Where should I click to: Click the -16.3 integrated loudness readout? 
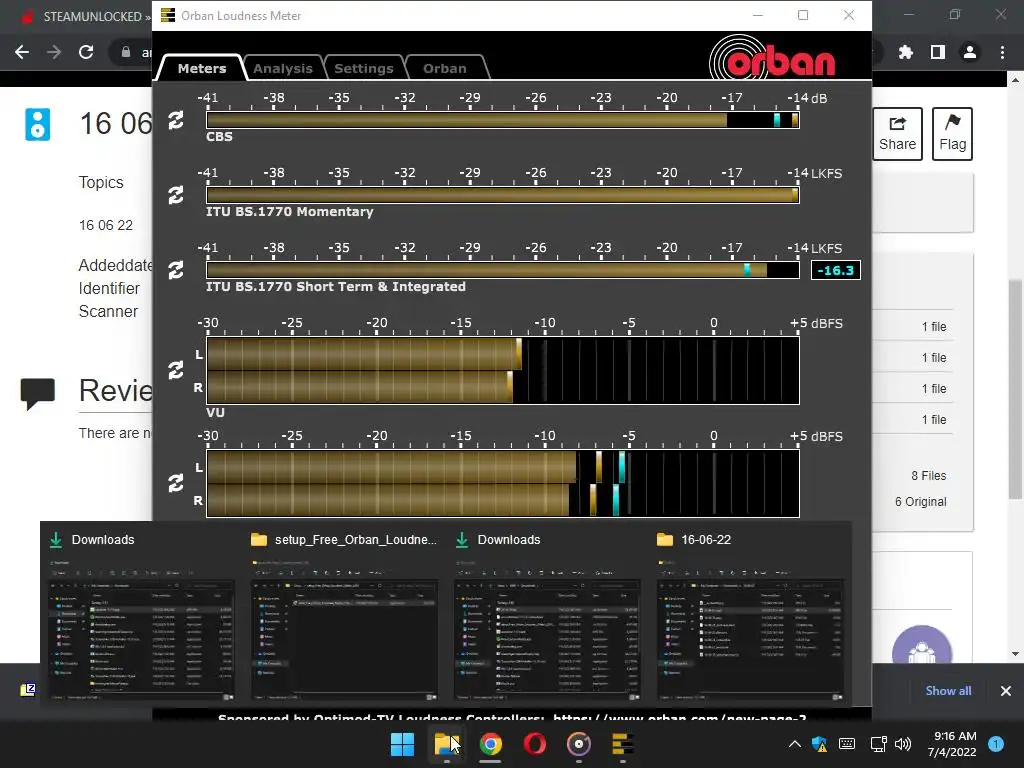pos(835,270)
